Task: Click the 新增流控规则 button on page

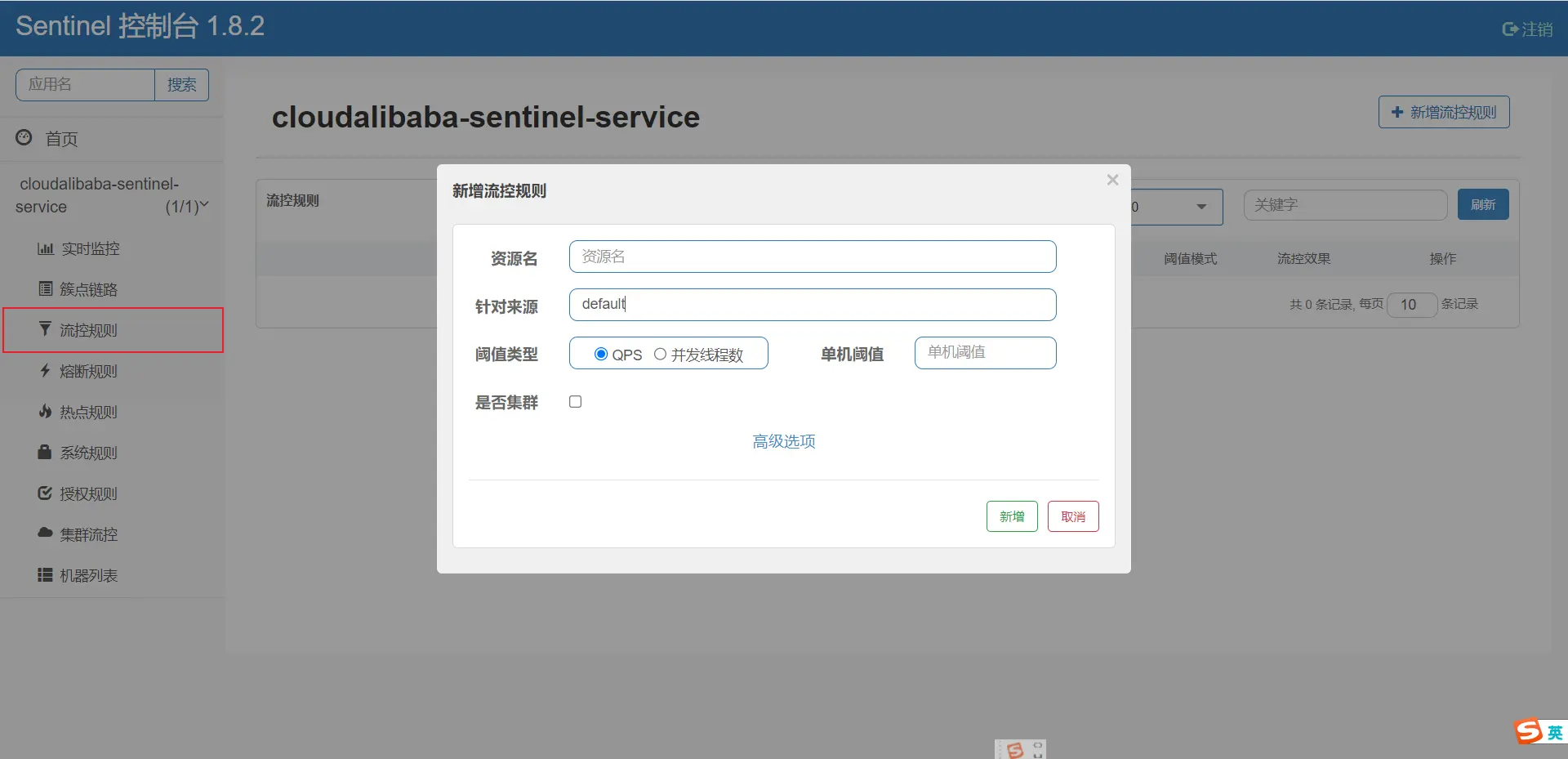Action: tap(1444, 112)
